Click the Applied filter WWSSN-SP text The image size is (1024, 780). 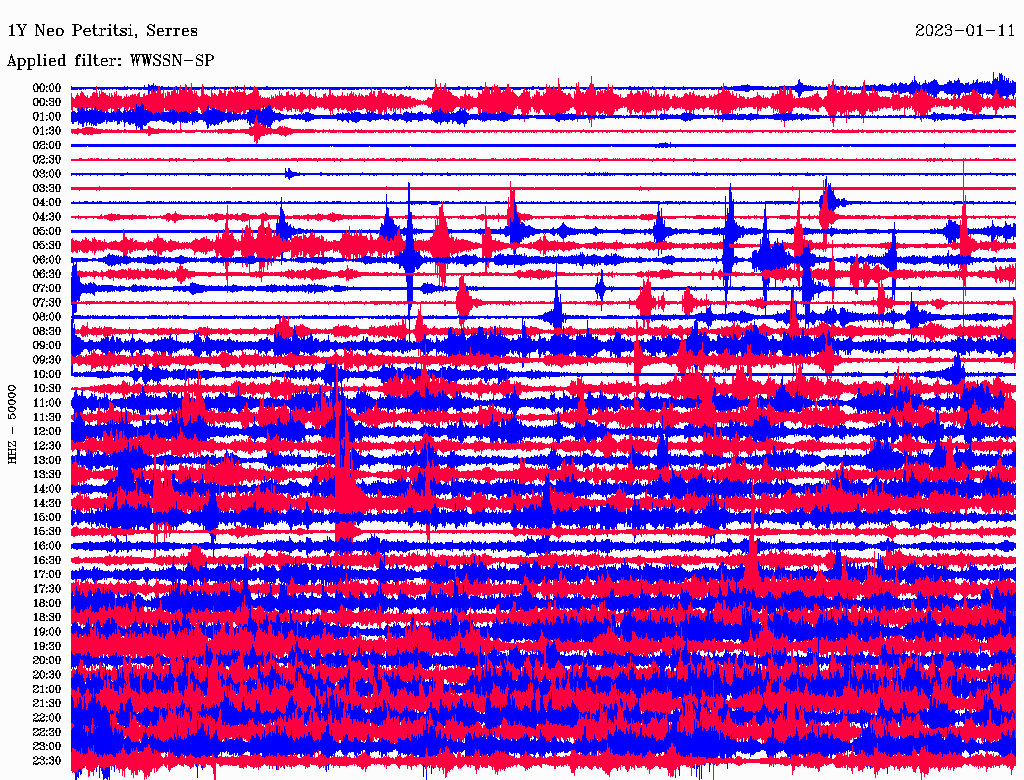click(110, 60)
